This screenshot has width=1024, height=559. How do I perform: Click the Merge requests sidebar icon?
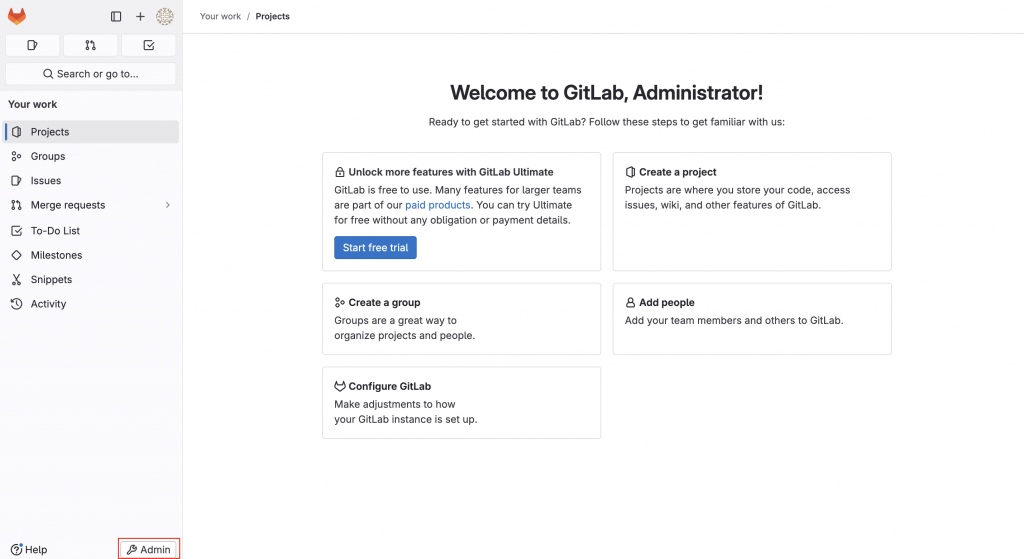coord(17,205)
